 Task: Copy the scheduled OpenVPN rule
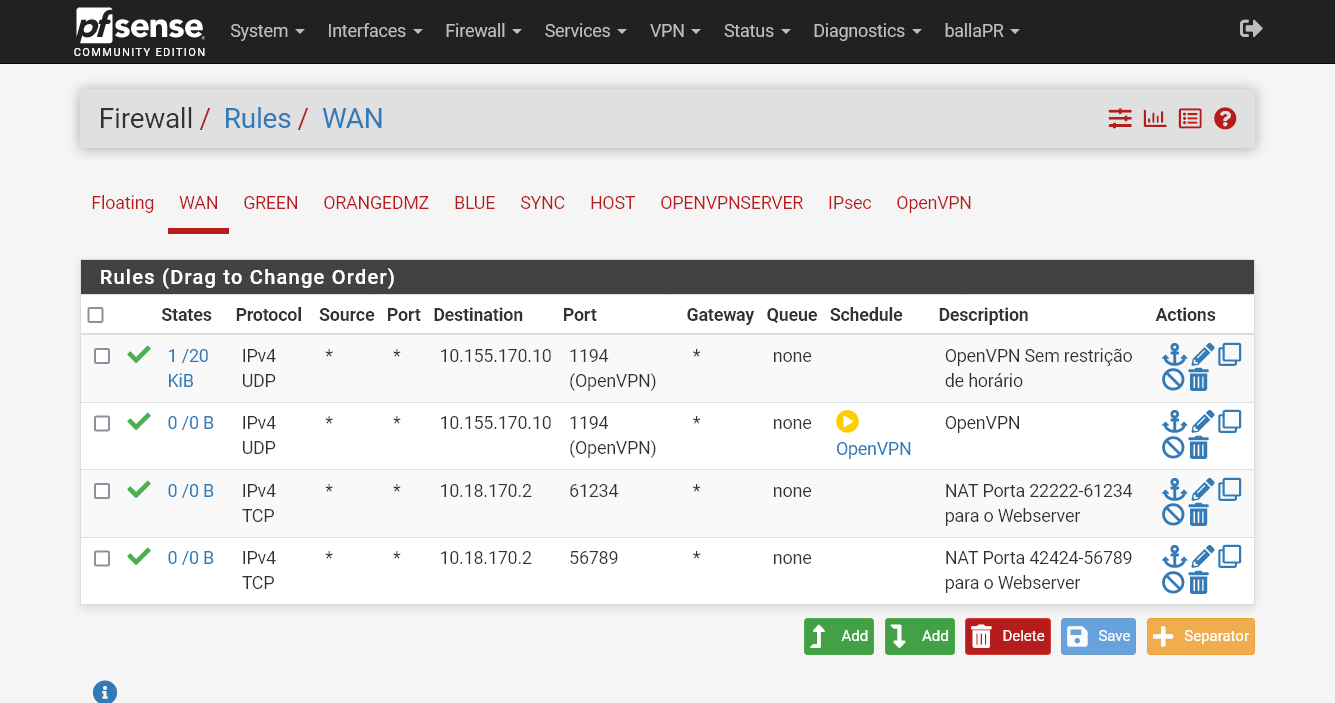pyautogui.click(x=1228, y=419)
